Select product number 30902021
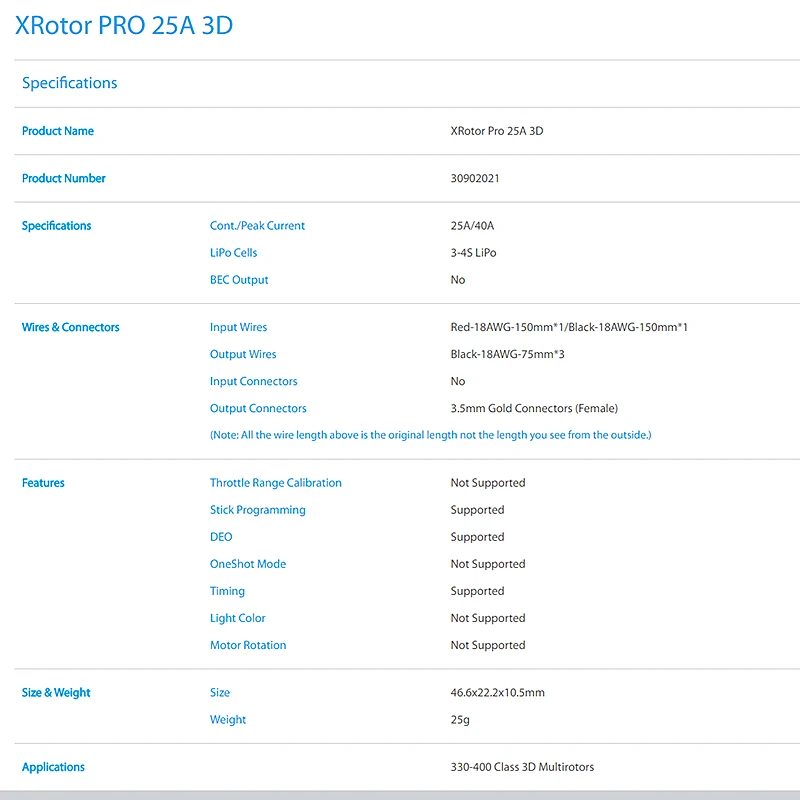Viewport: 800px width, 800px height. point(475,179)
